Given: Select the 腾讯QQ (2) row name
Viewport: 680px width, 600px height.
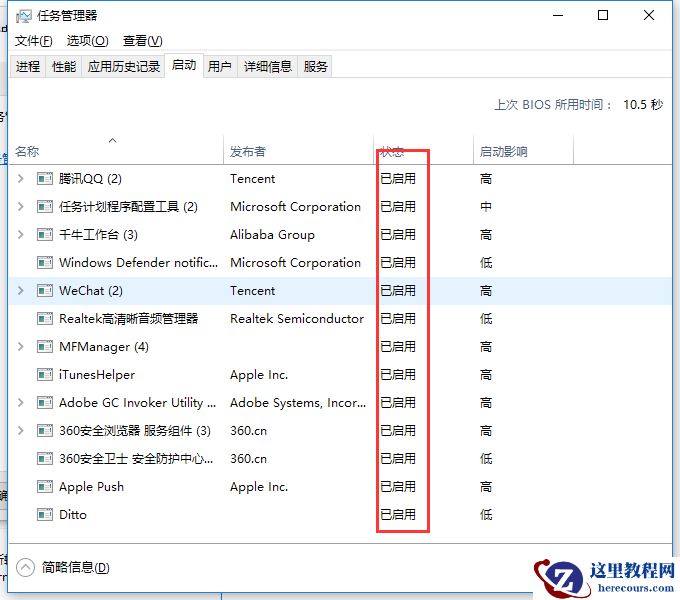Looking at the screenshot, I should (90, 179).
